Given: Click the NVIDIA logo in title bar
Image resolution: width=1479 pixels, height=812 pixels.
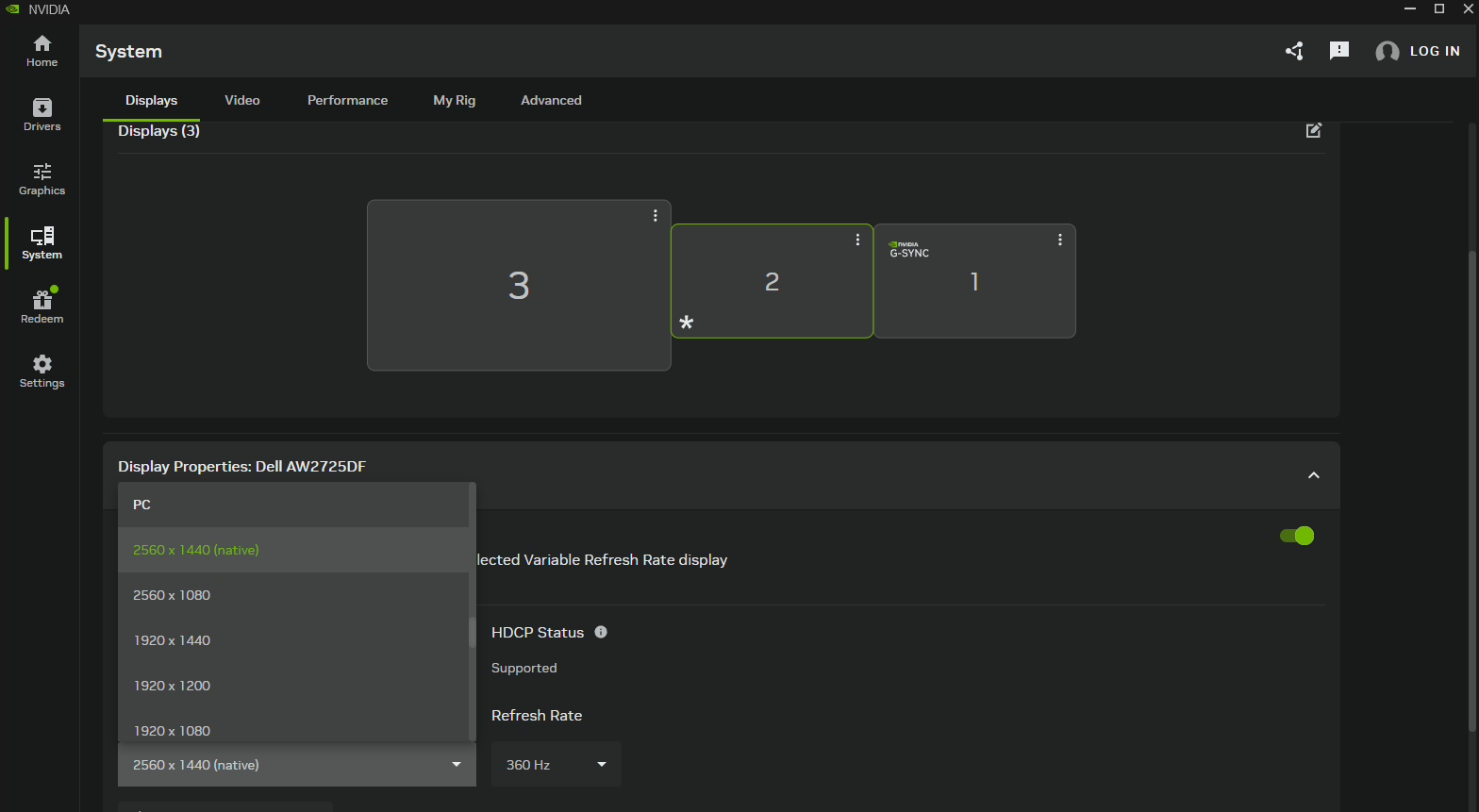Looking at the screenshot, I should (12, 8).
